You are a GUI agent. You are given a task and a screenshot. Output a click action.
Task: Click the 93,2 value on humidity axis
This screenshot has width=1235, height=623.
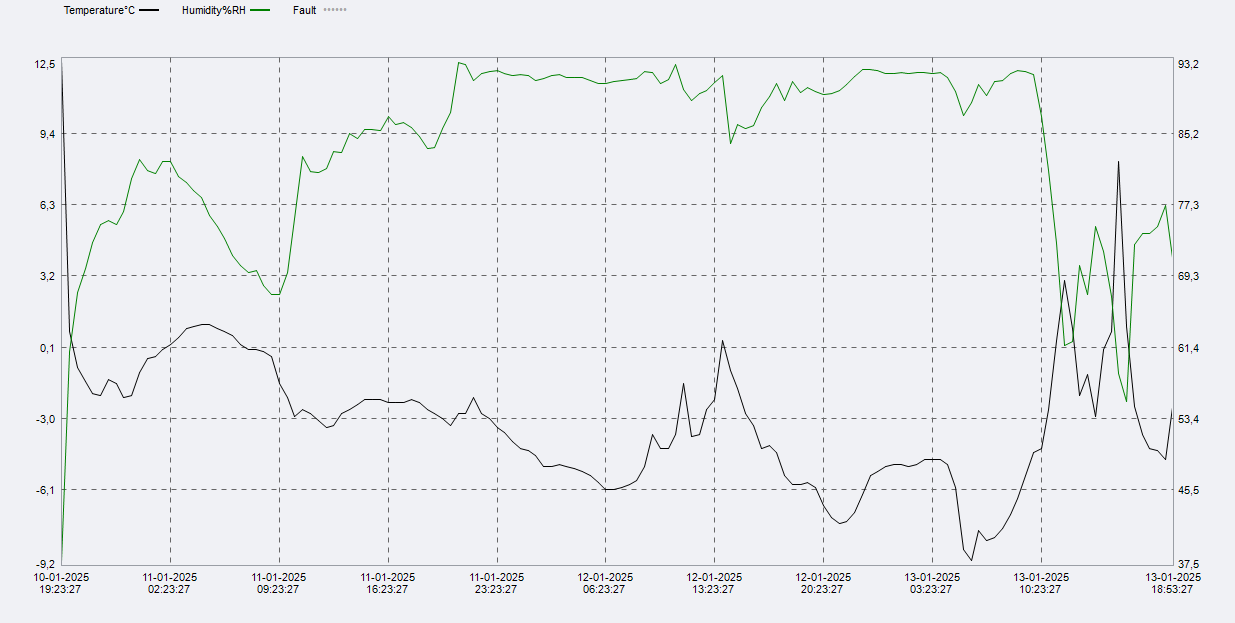point(1188,64)
